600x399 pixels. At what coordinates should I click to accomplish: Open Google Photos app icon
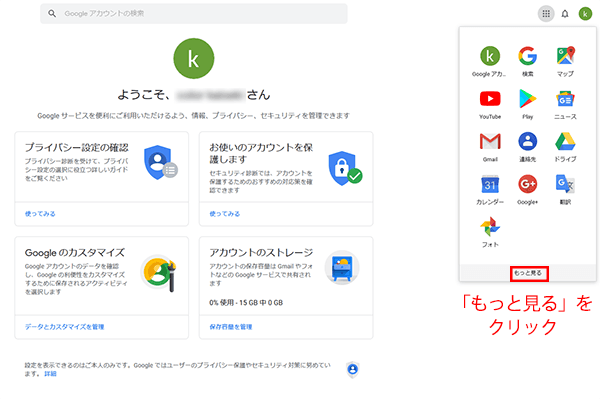[490, 233]
